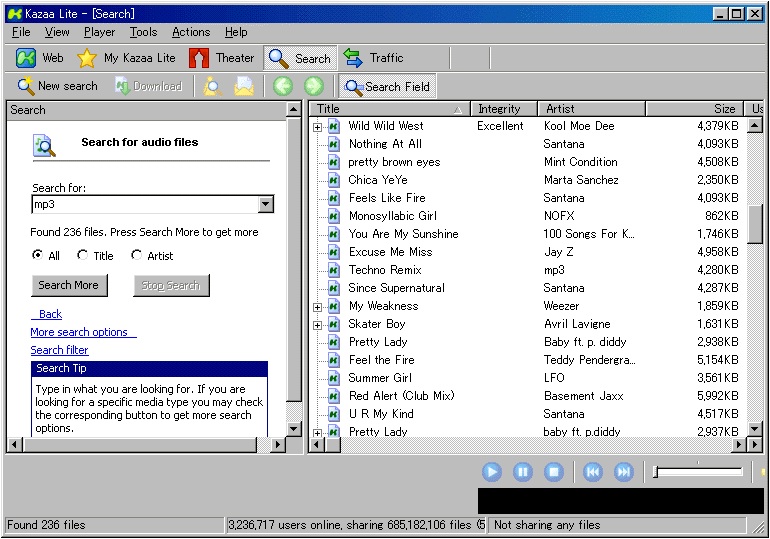
Task: Start a New search
Action: tap(57, 86)
